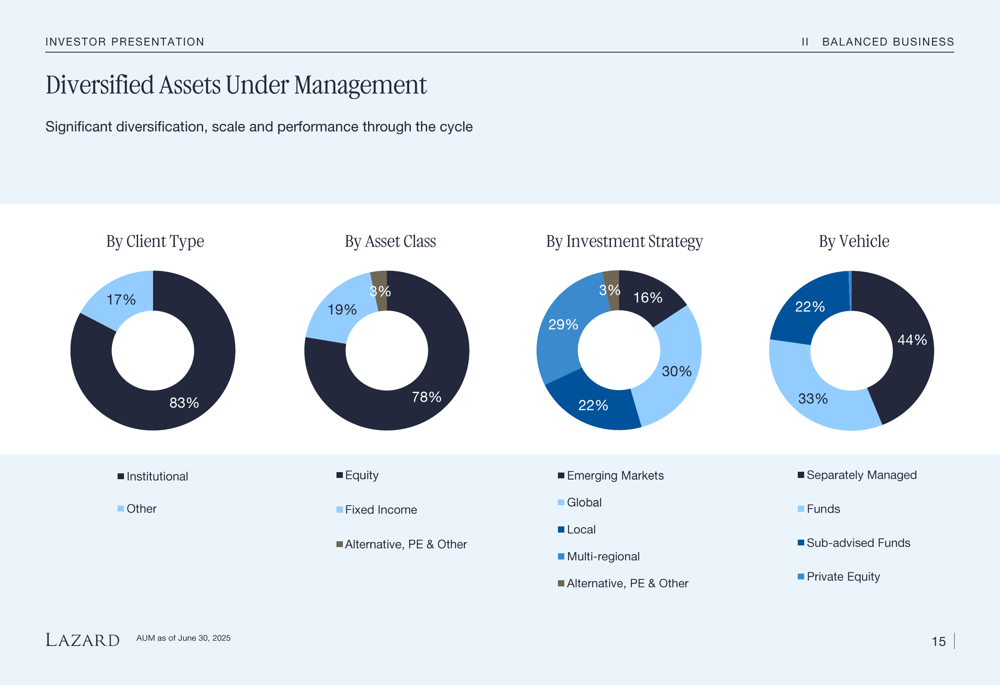The width and height of the screenshot is (1000, 685).
Task: Click the Institutional legend color square
Action: pyautogui.click(x=121, y=476)
